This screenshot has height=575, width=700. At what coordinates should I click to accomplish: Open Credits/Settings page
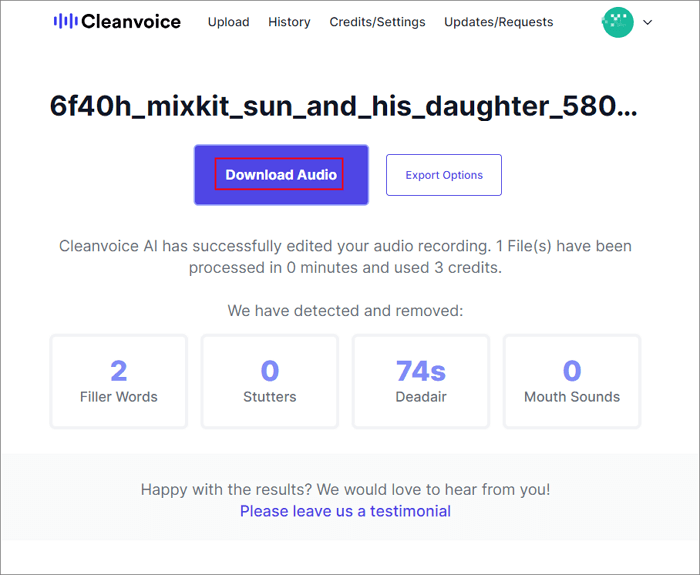tap(377, 22)
